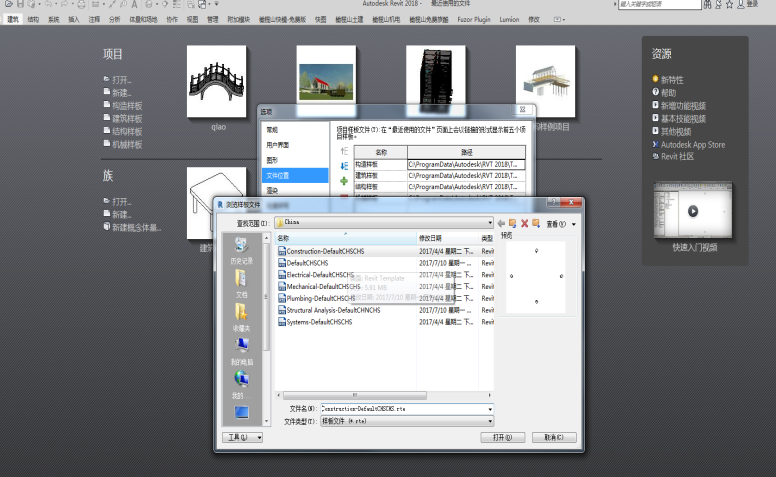Image resolution: width=776 pixels, height=477 pixels.
Task: Click 建筑样板 row in options table
Action: tap(439, 176)
